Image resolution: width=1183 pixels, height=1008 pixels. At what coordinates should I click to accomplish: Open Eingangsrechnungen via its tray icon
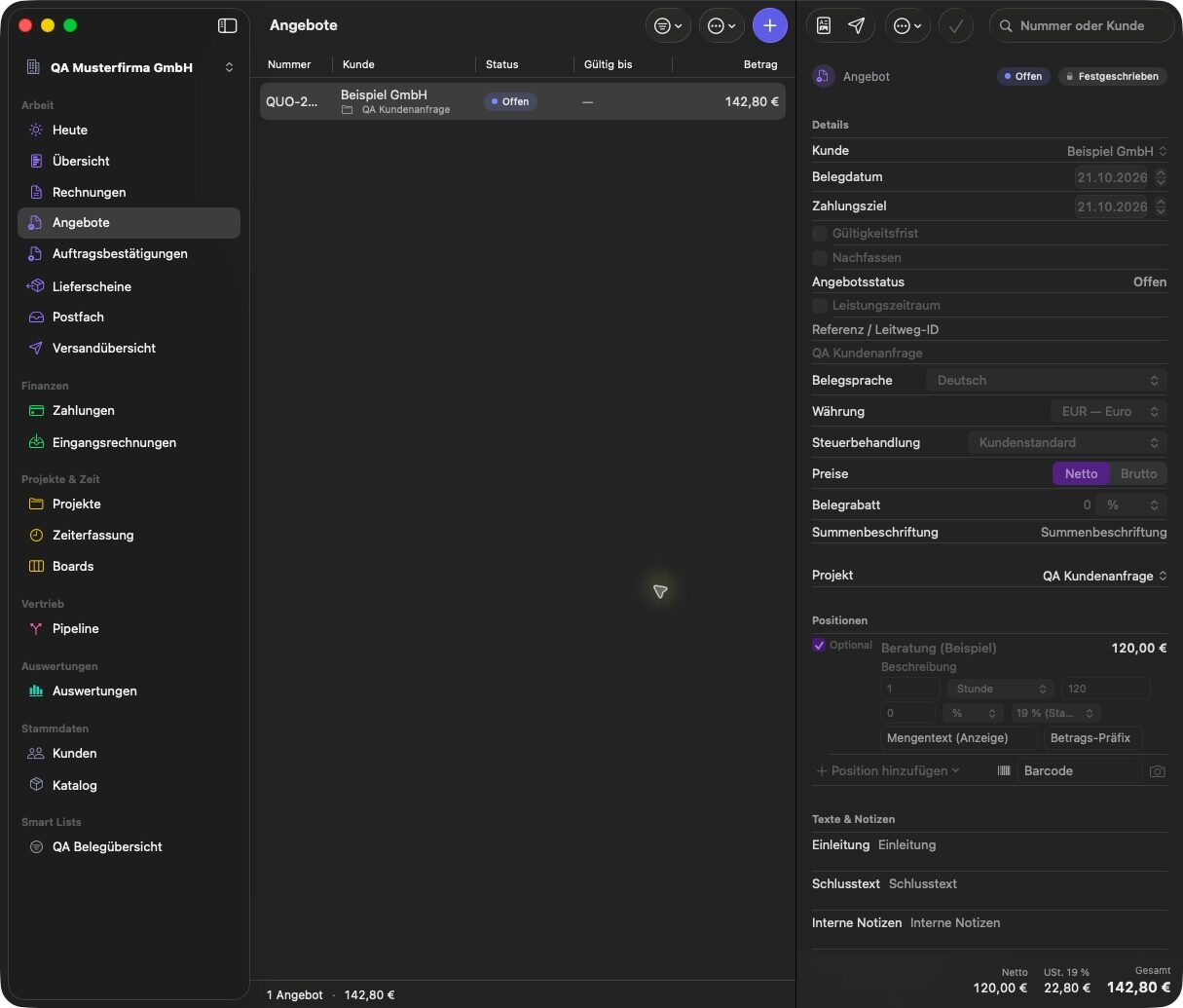coord(36,442)
